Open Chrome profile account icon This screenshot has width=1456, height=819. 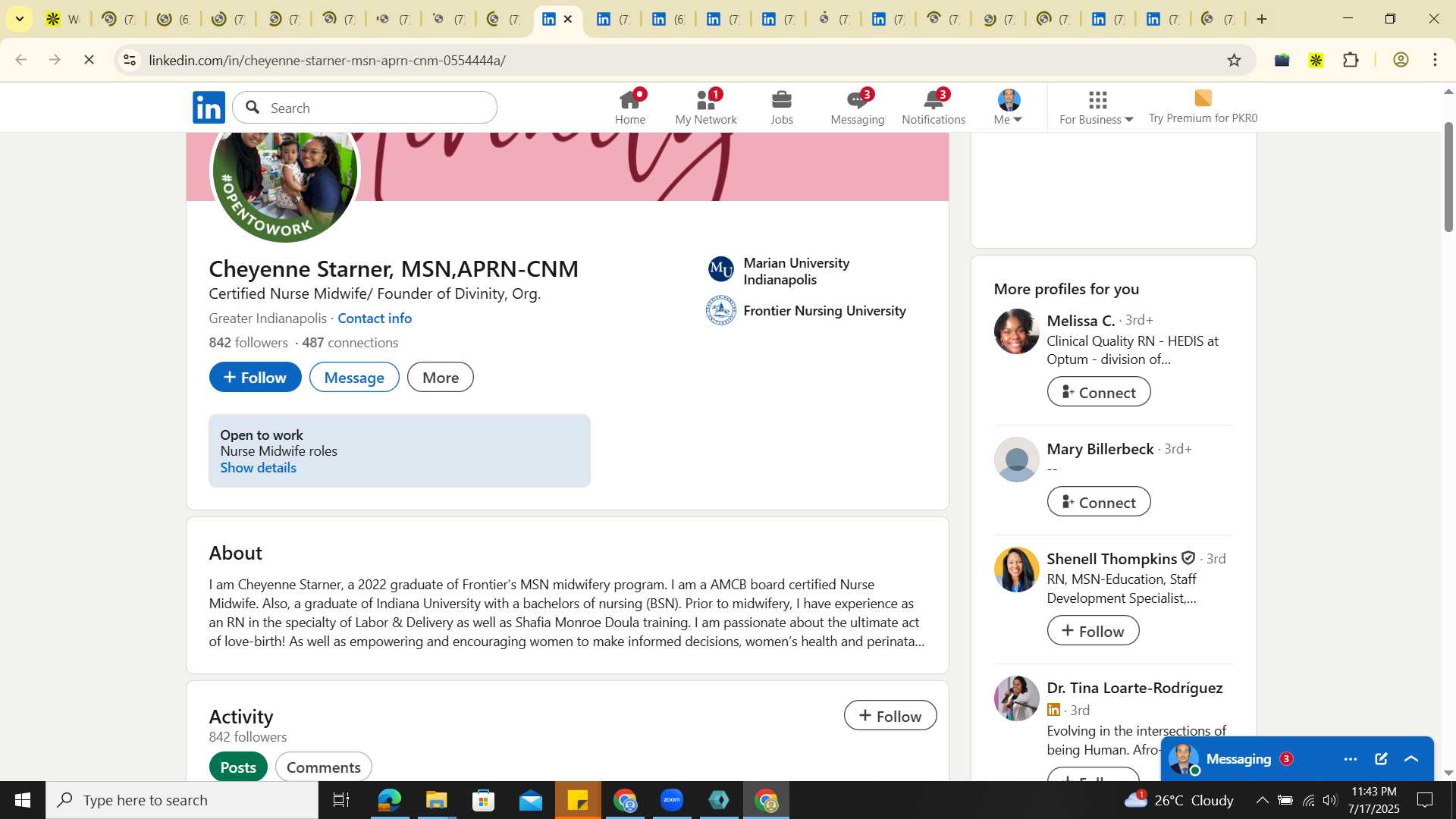point(1401,60)
